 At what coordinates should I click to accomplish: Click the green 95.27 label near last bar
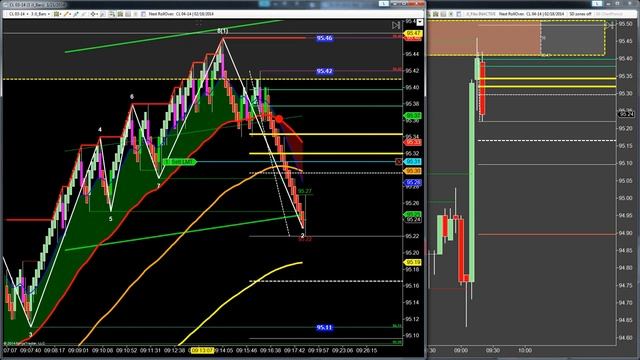coord(304,191)
